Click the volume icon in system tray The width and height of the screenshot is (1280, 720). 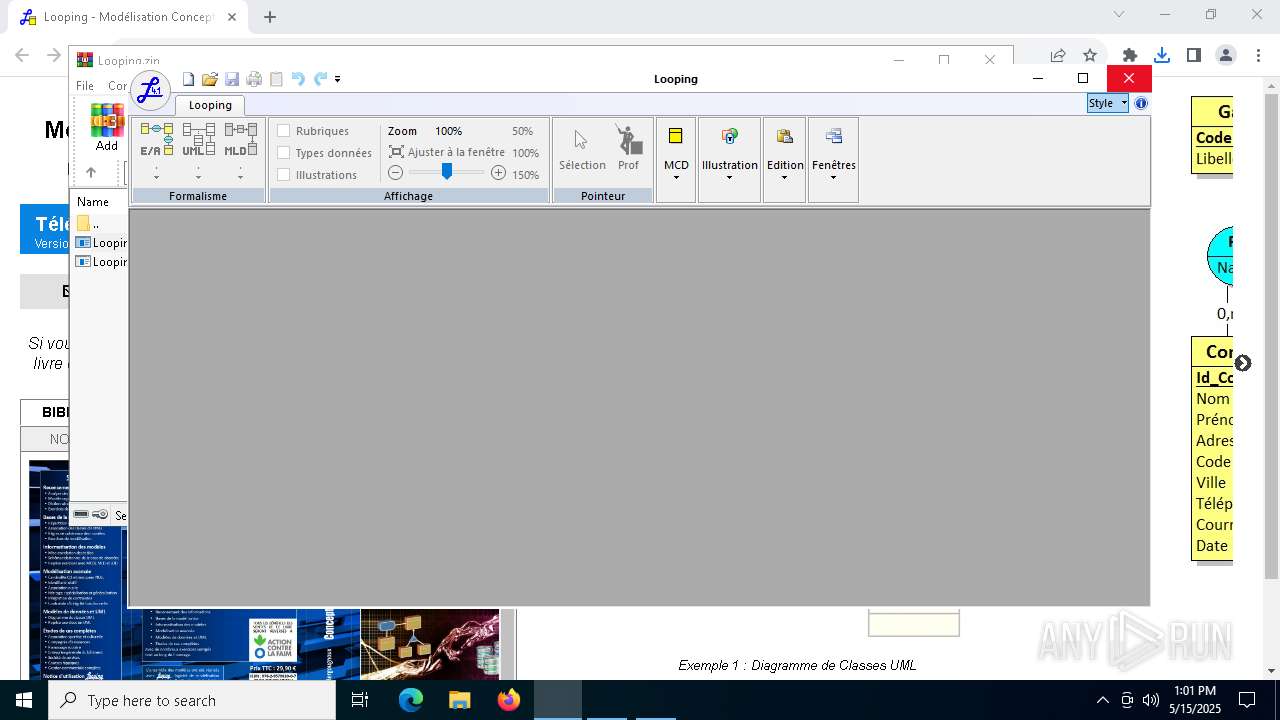[x=1150, y=700]
